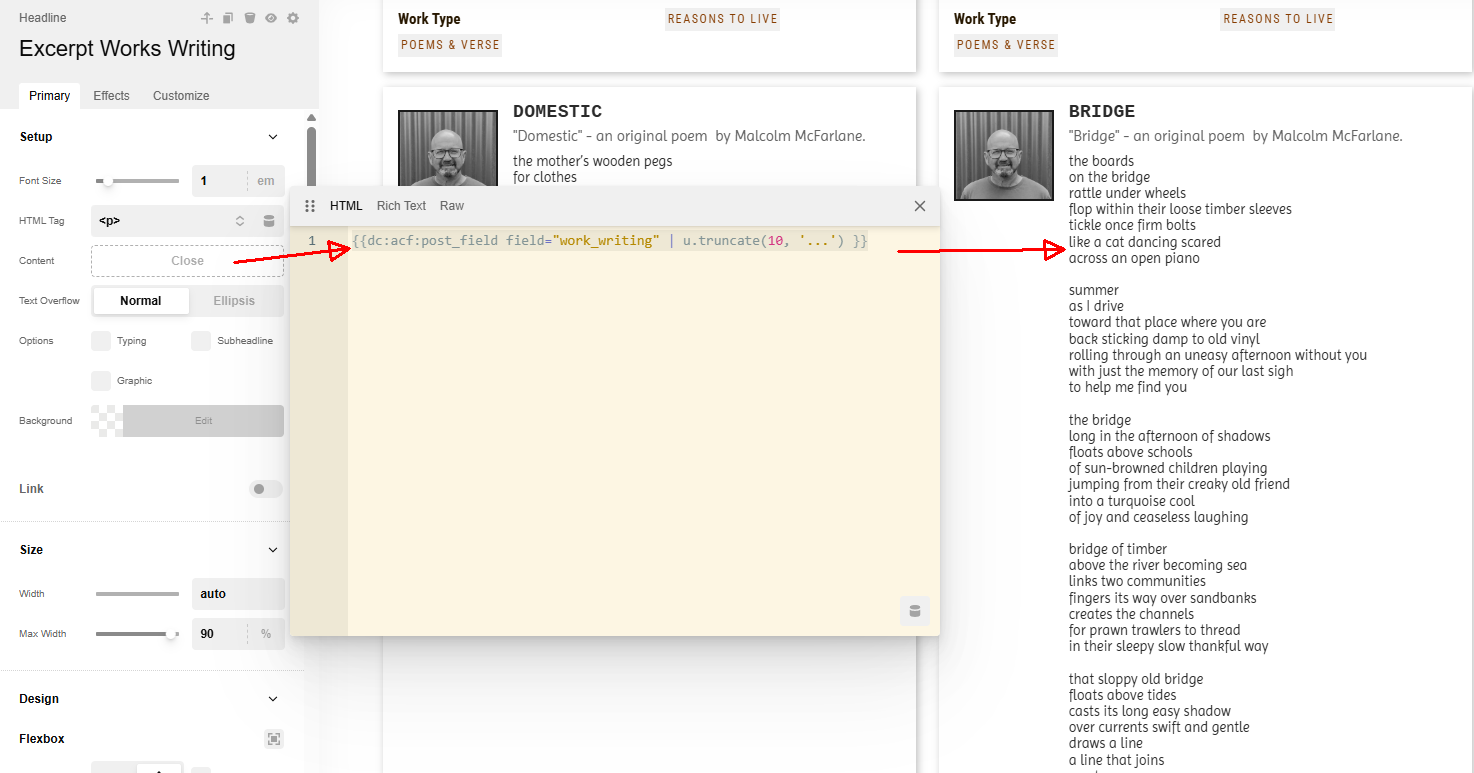The width and height of the screenshot is (1474, 773).
Task: Toggle visibility eye icon for Headline element
Action: (x=271, y=18)
